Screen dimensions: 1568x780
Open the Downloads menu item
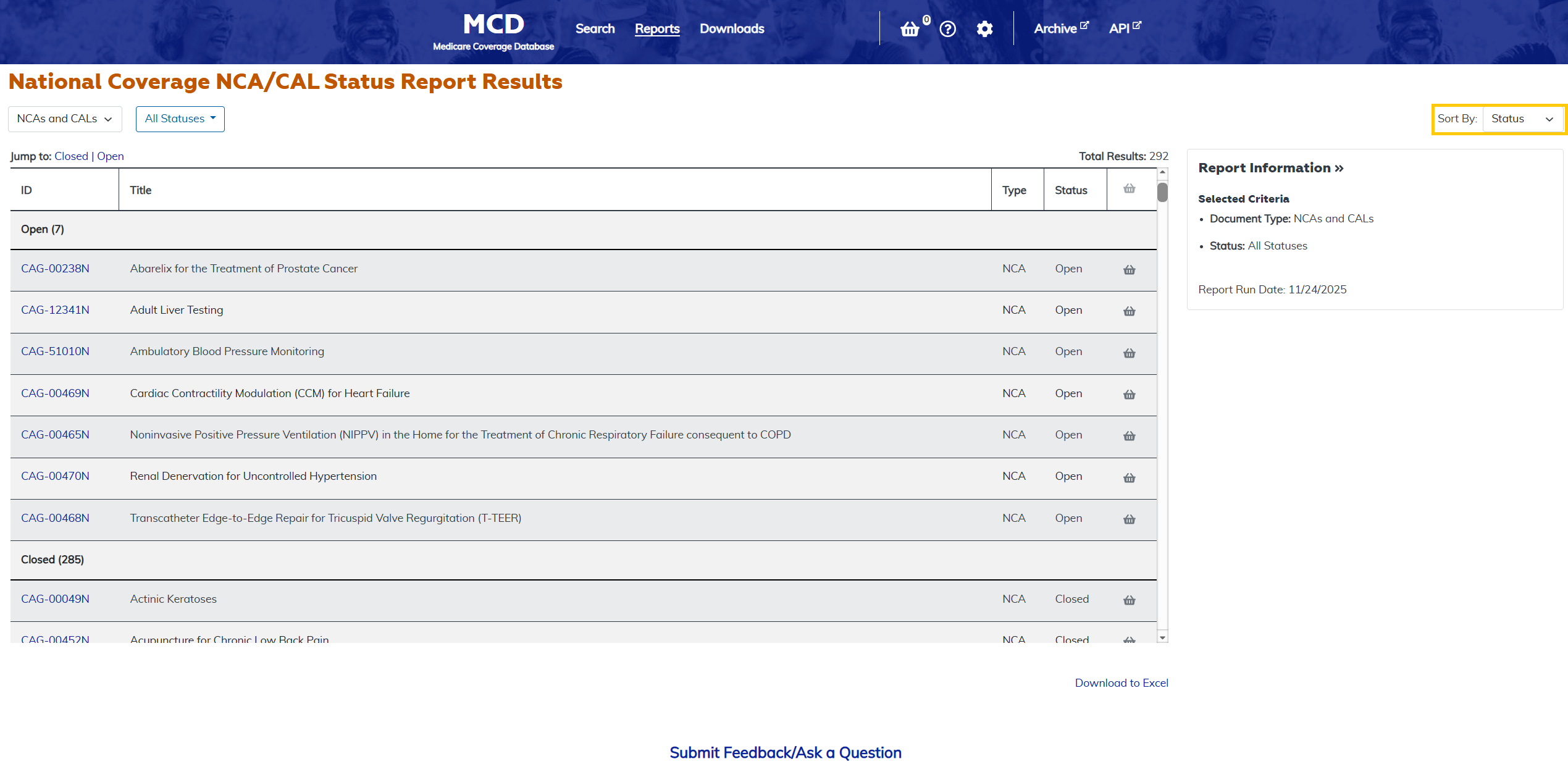[x=731, y=28]
